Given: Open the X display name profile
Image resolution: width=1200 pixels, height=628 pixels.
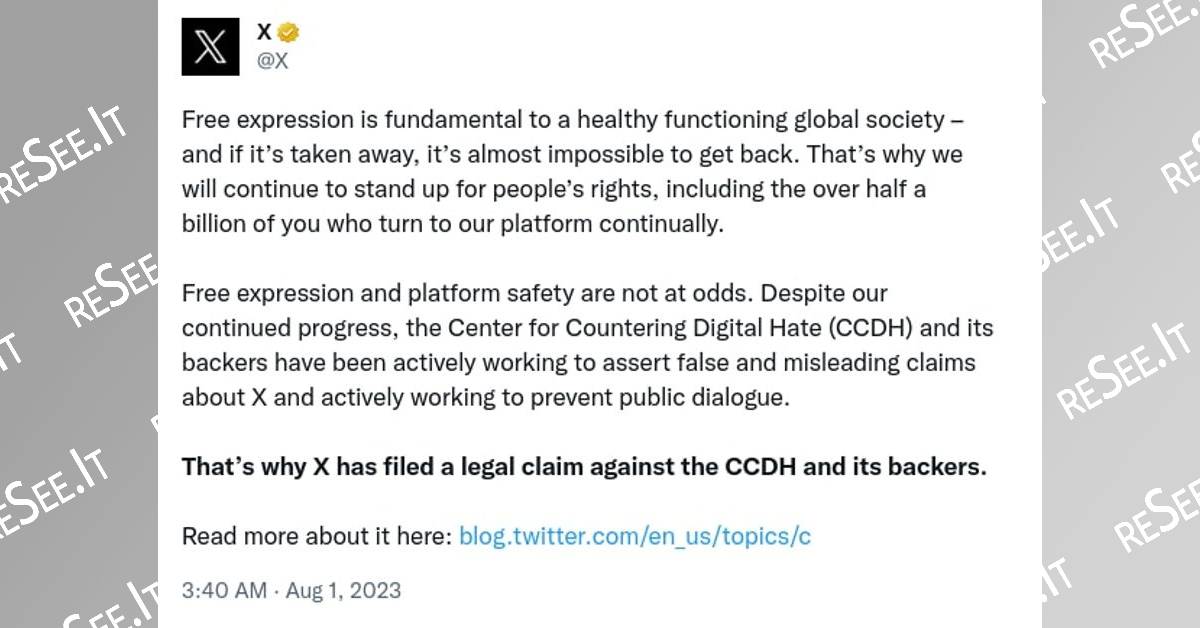Looking at the screenshot, I should (x=265, y=33).
